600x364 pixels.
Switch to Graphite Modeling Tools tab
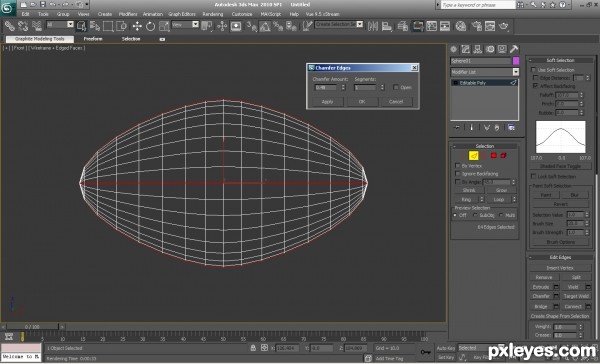click(x=40, y=39)
